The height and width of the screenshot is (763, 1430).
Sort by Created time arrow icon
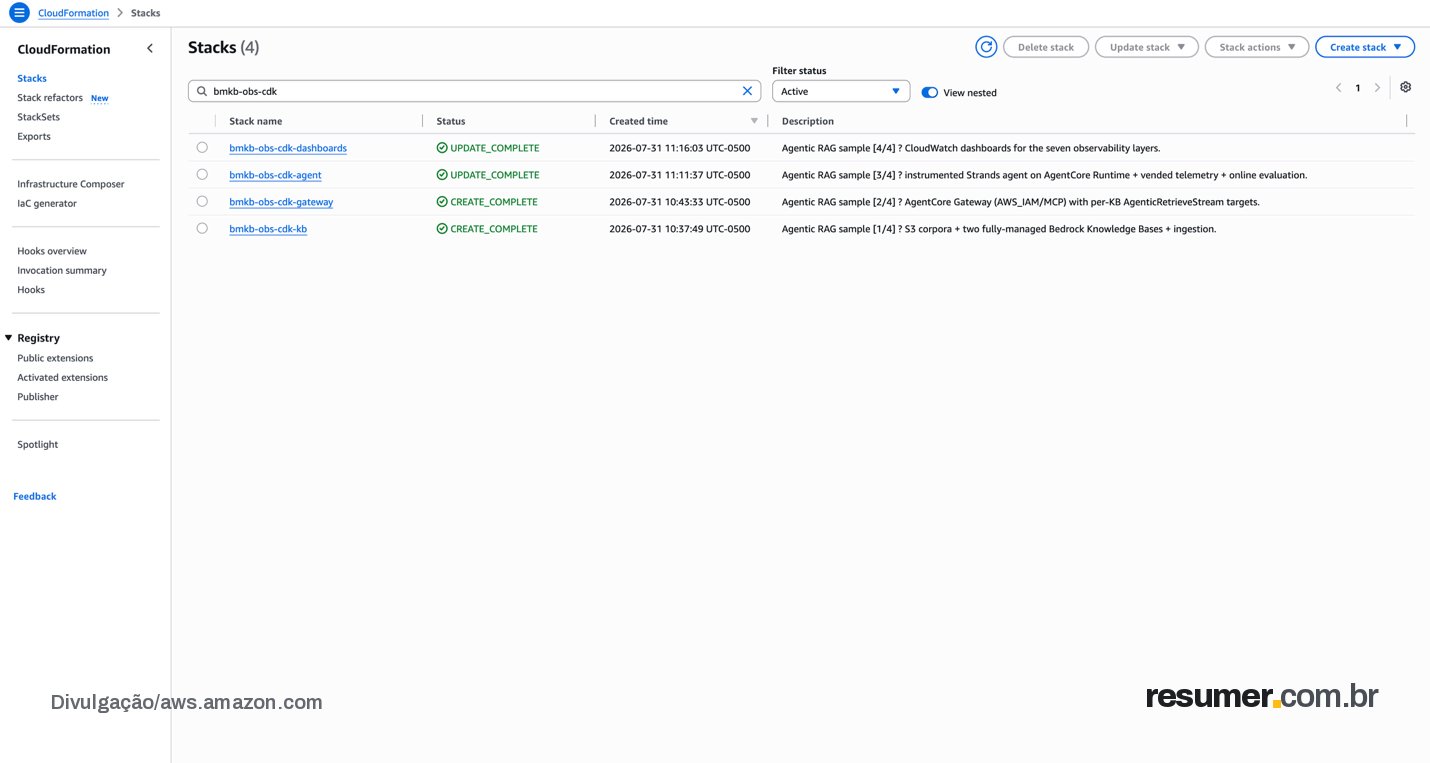coord(754,121)
